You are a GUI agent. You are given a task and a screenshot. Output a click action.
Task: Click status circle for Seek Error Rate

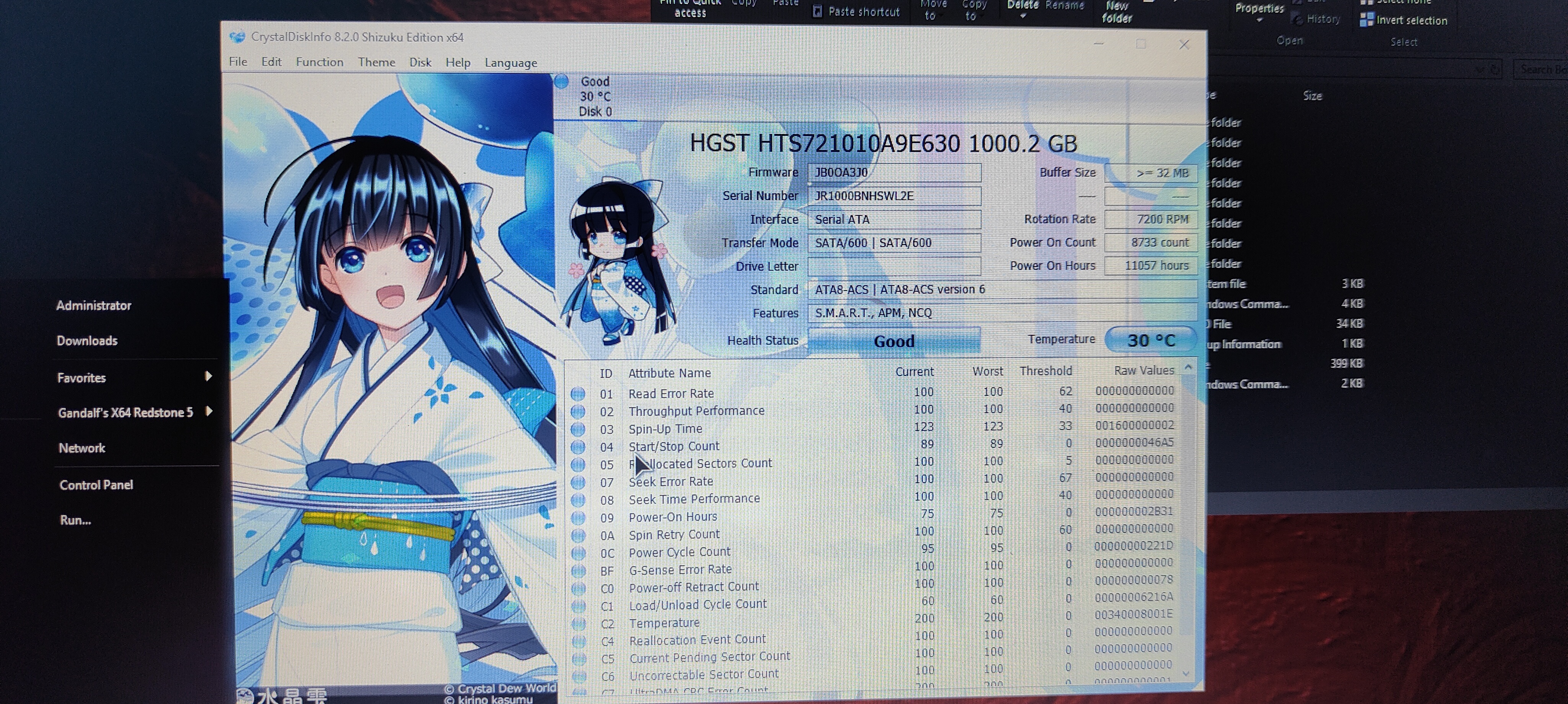(578, 482)
